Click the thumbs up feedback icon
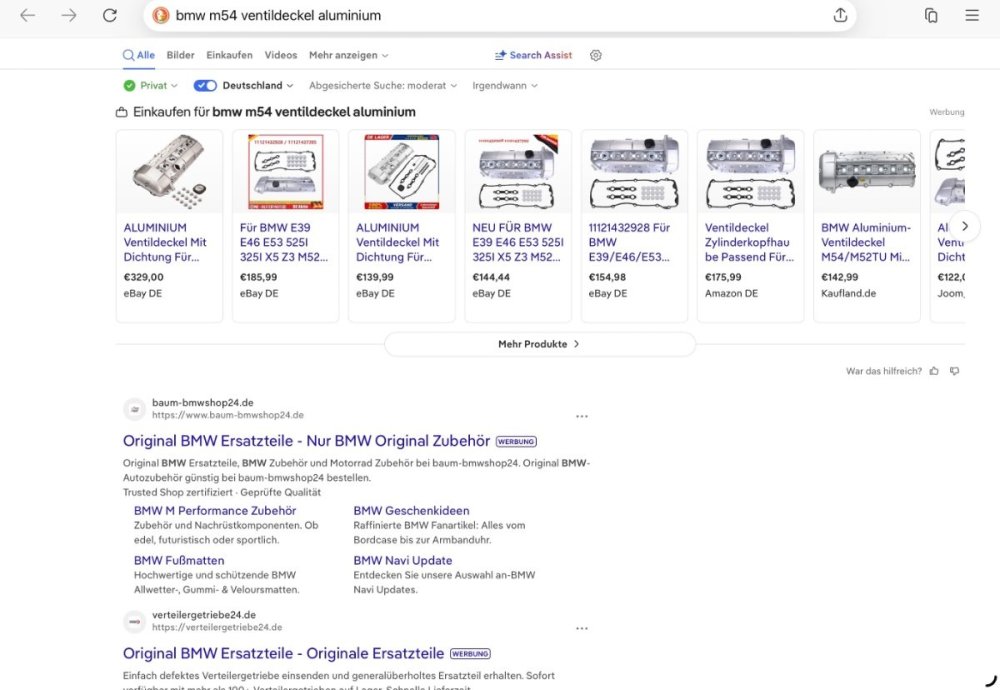Screen dimensions: 1000x690 [934, 371]
